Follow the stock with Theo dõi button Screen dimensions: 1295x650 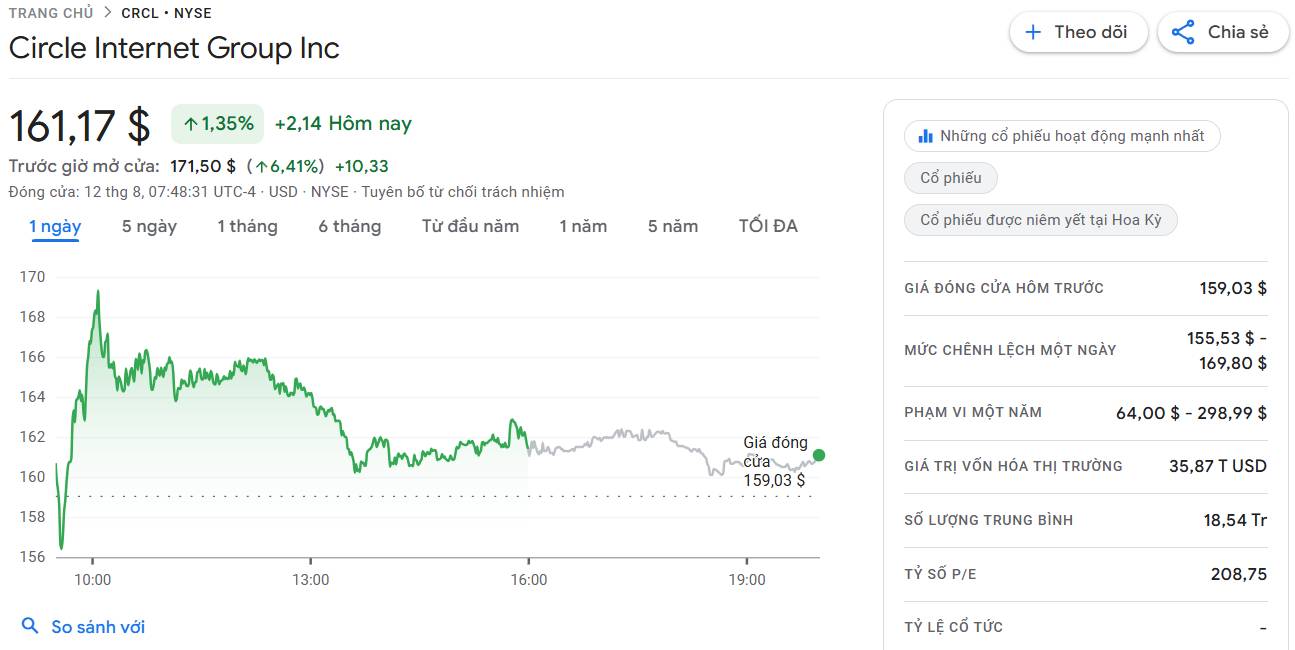point(1077,32)
